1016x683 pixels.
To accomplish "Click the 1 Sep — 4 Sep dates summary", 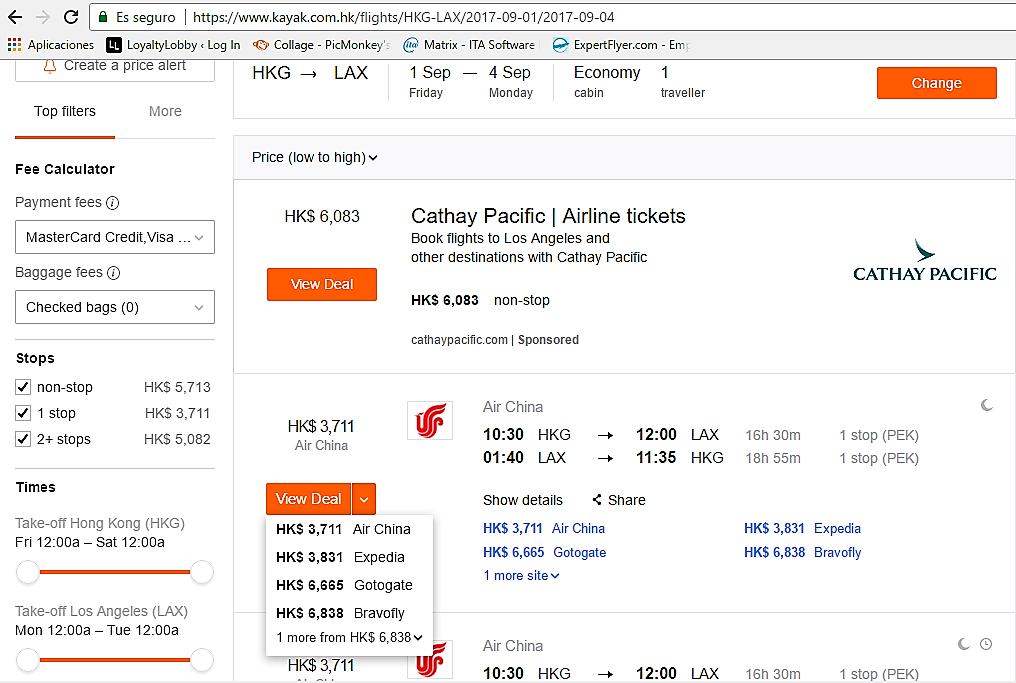I will pyautogui.click(x=470, y=82).
